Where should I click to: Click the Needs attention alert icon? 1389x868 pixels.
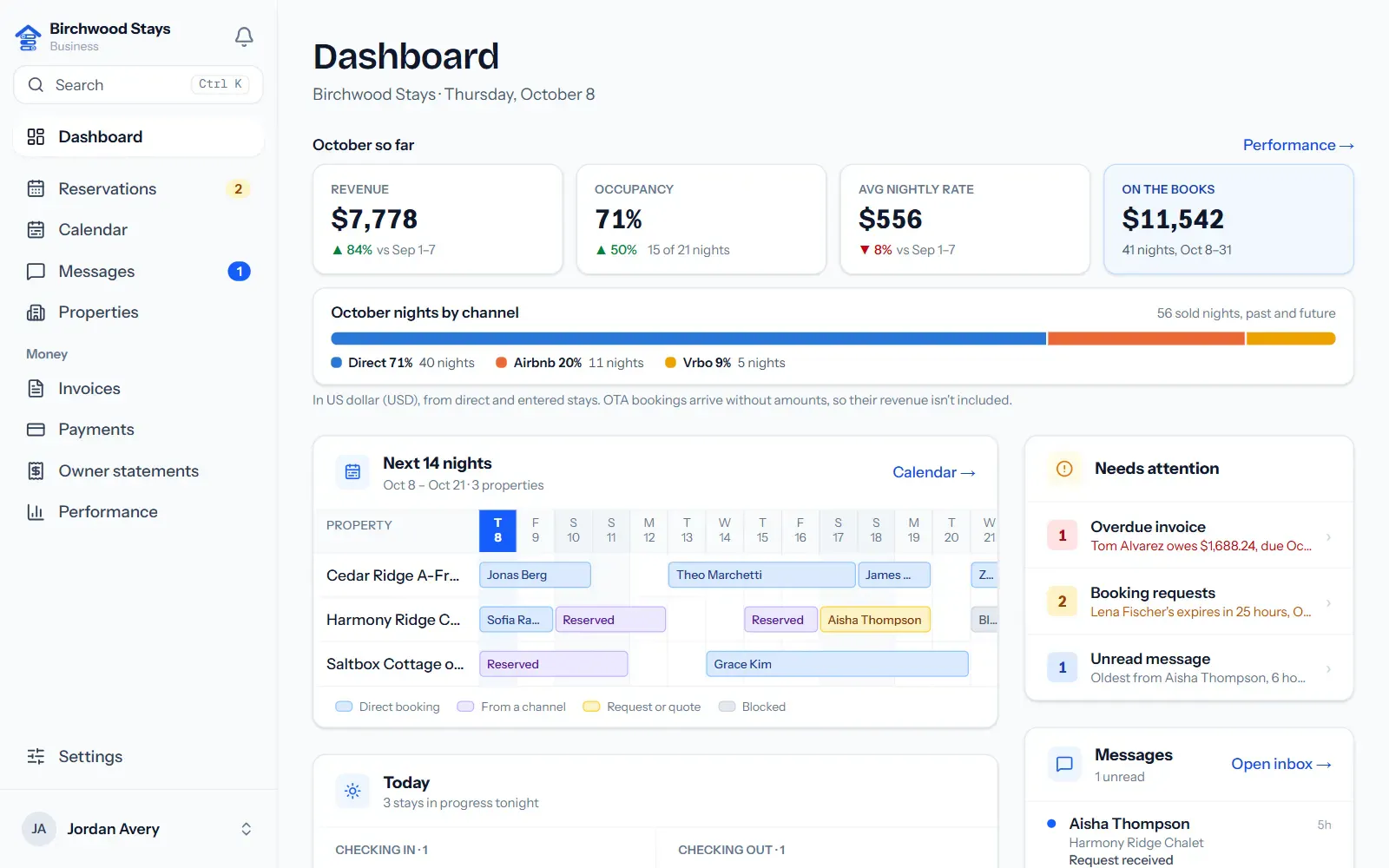1064,469
